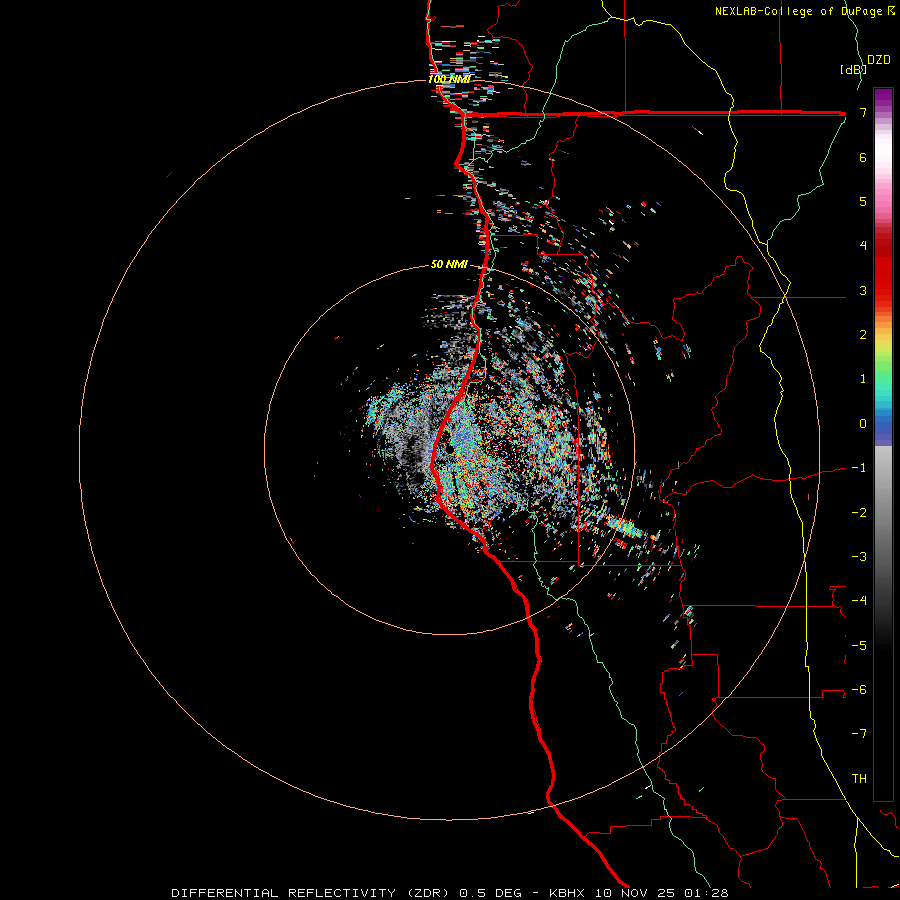
Task: Click the [dB] units label
Action: pos(853,69)
